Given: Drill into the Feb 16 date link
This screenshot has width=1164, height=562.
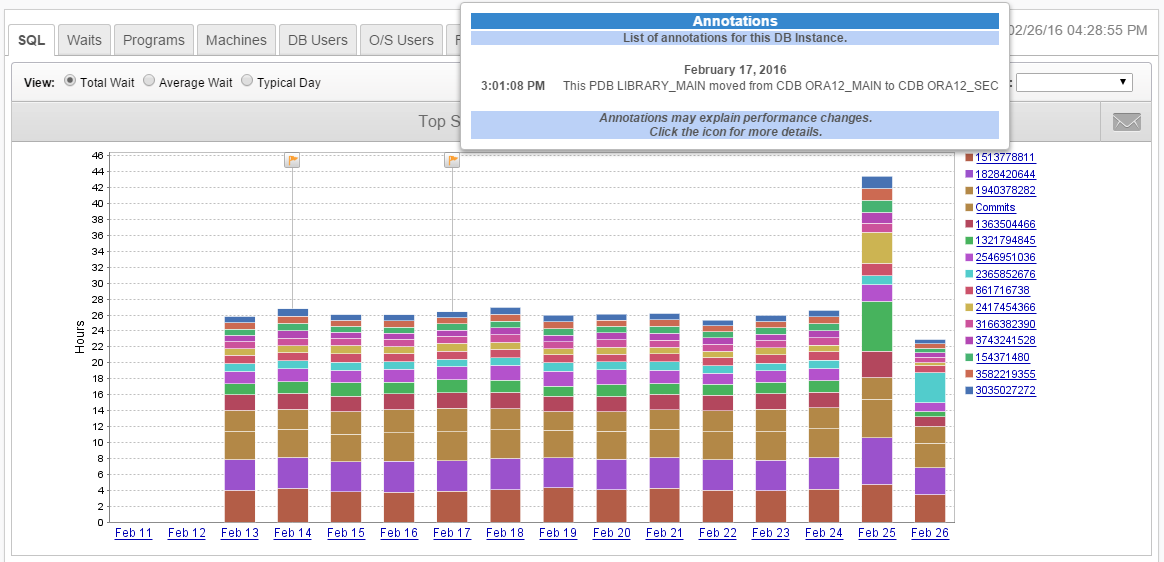Looking at the screenshot, I should [399, 533].
